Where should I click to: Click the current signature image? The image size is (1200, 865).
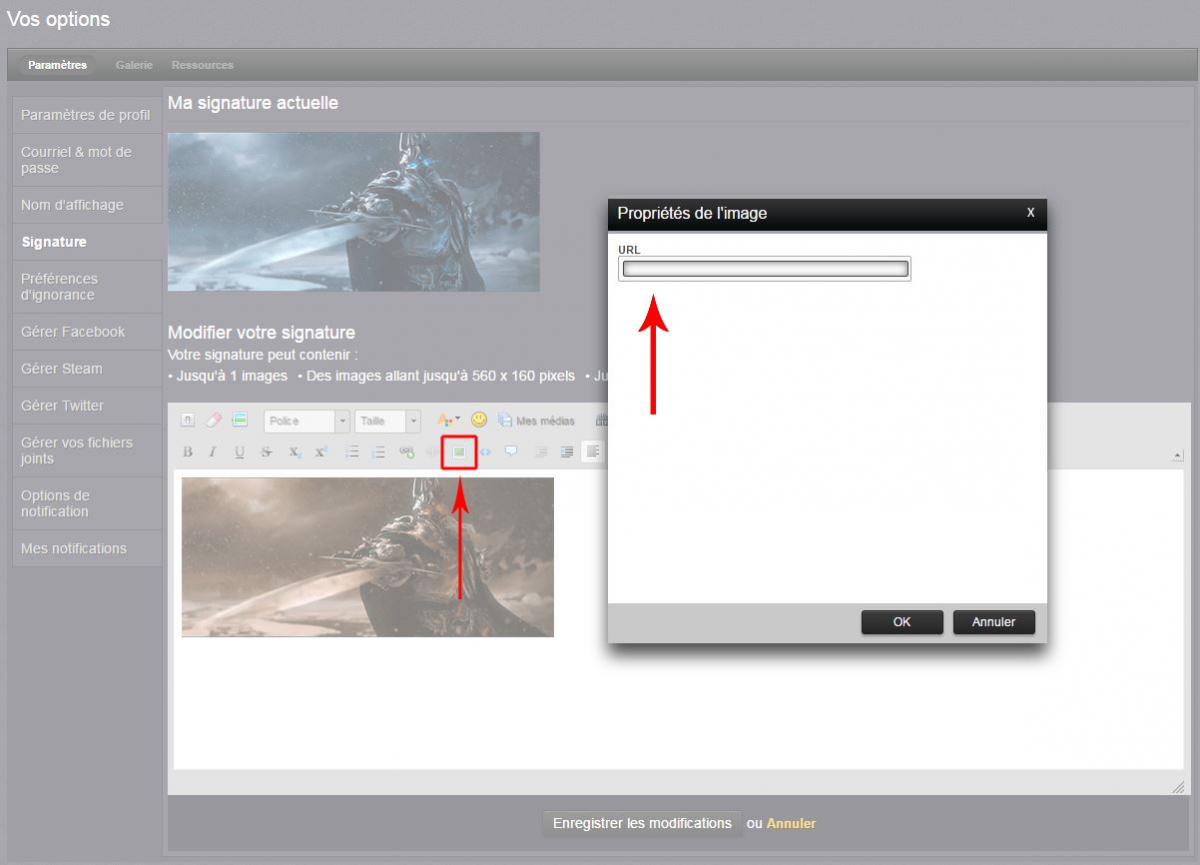point(354,212)
